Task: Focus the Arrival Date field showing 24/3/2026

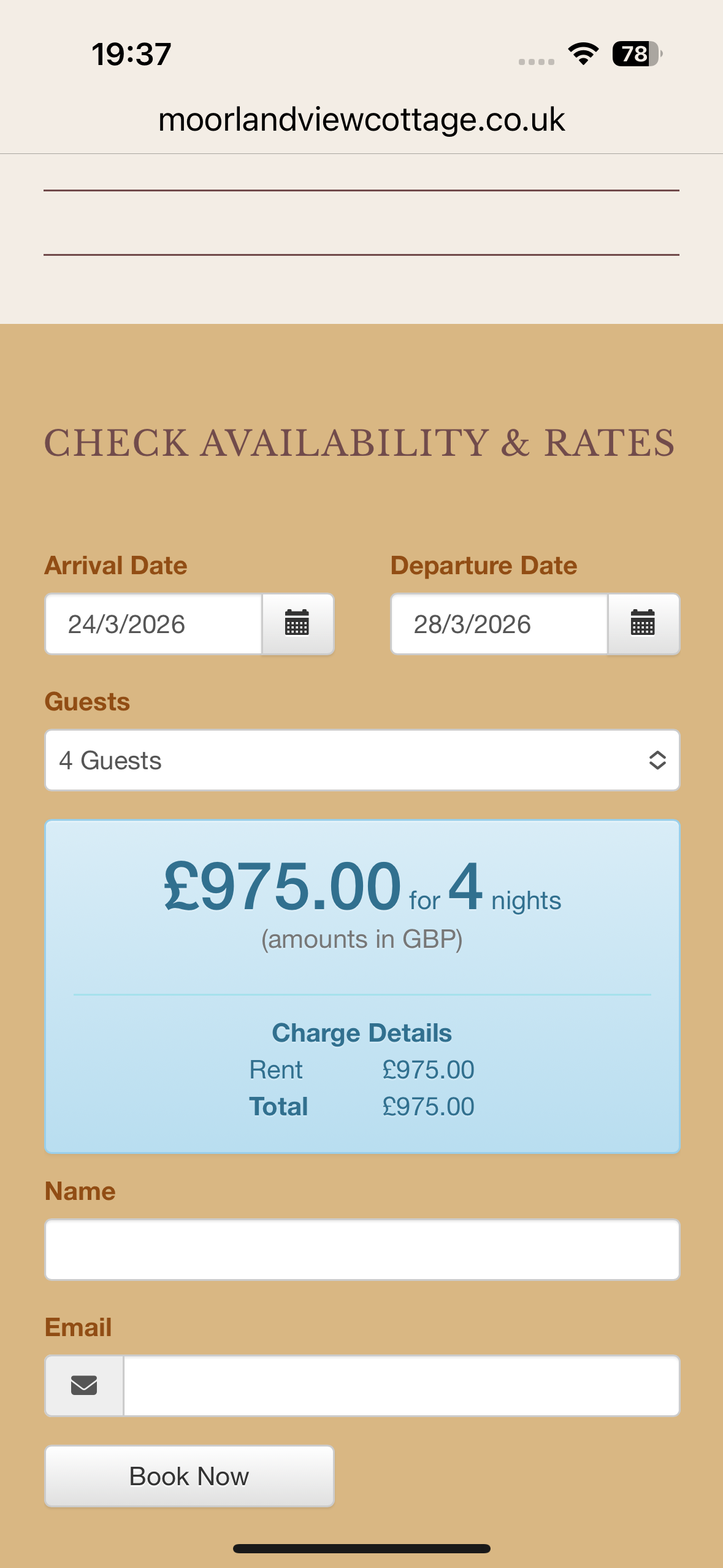Action: click(x=153, y=624)
